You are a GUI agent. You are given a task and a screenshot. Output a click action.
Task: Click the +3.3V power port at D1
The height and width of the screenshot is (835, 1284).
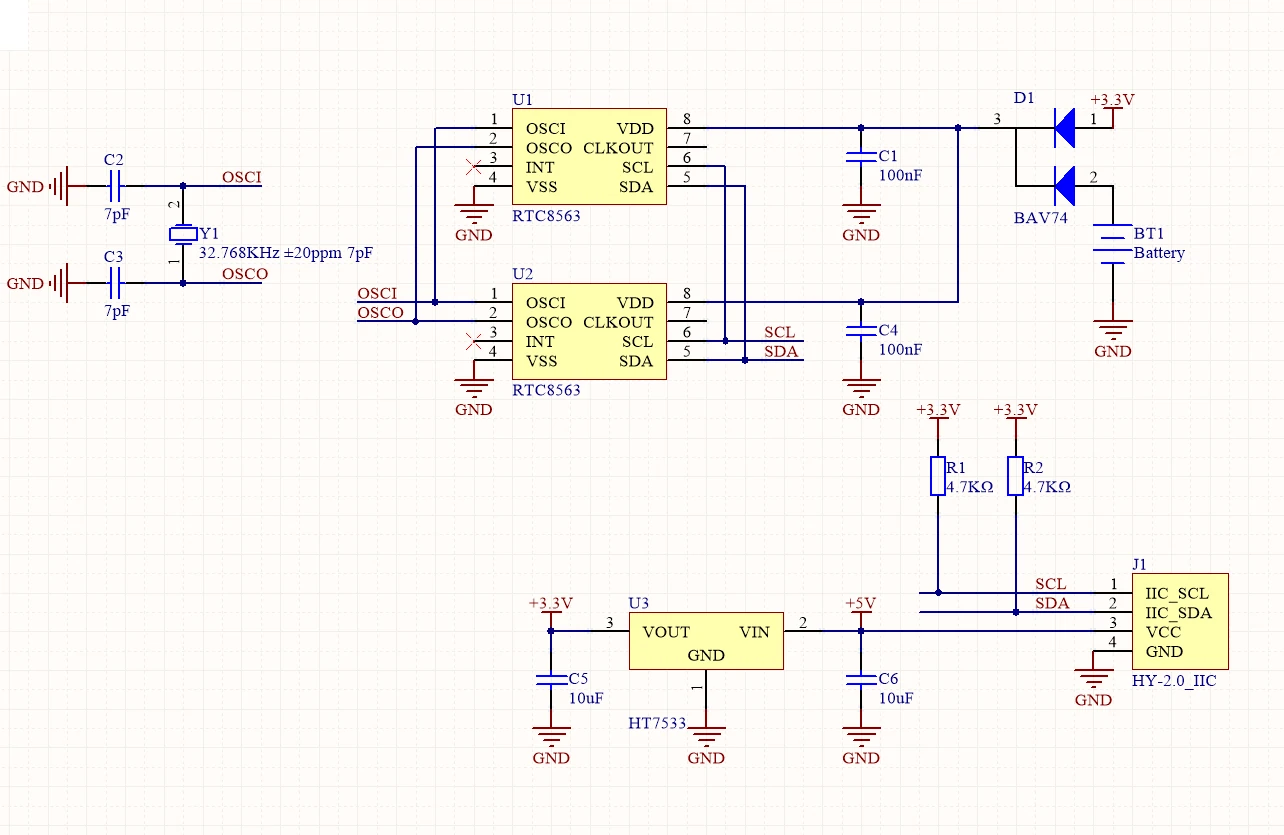pos(1112,101)
